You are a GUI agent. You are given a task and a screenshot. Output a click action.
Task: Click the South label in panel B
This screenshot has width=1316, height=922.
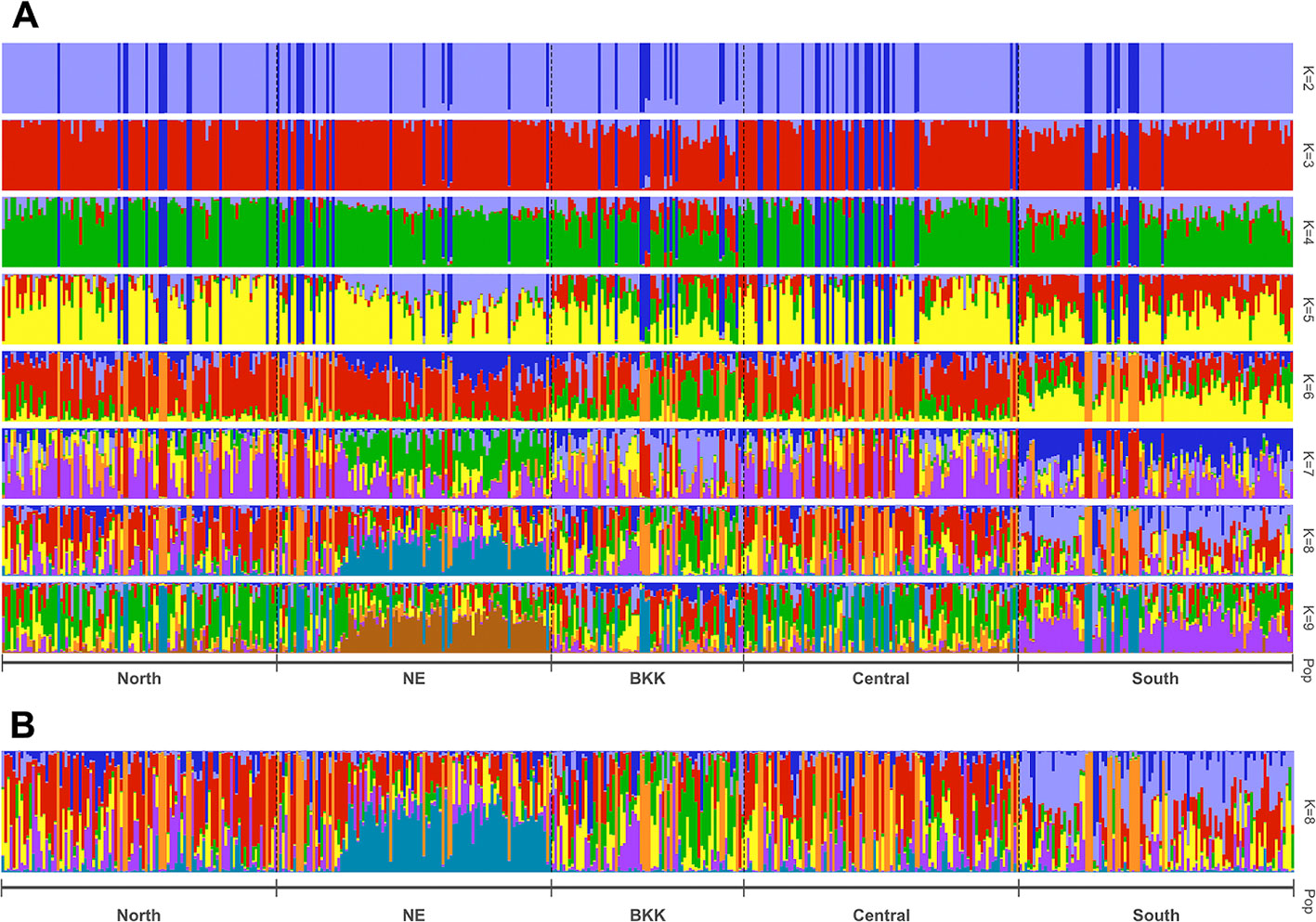click(x=1155, y=915)
